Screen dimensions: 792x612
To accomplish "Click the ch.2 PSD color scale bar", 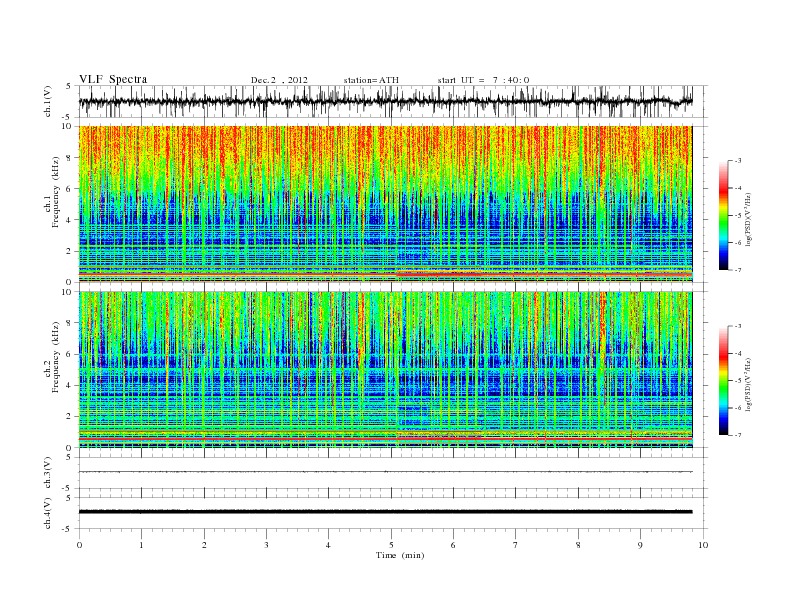I will pyautogui.click(x=723, y=380).
